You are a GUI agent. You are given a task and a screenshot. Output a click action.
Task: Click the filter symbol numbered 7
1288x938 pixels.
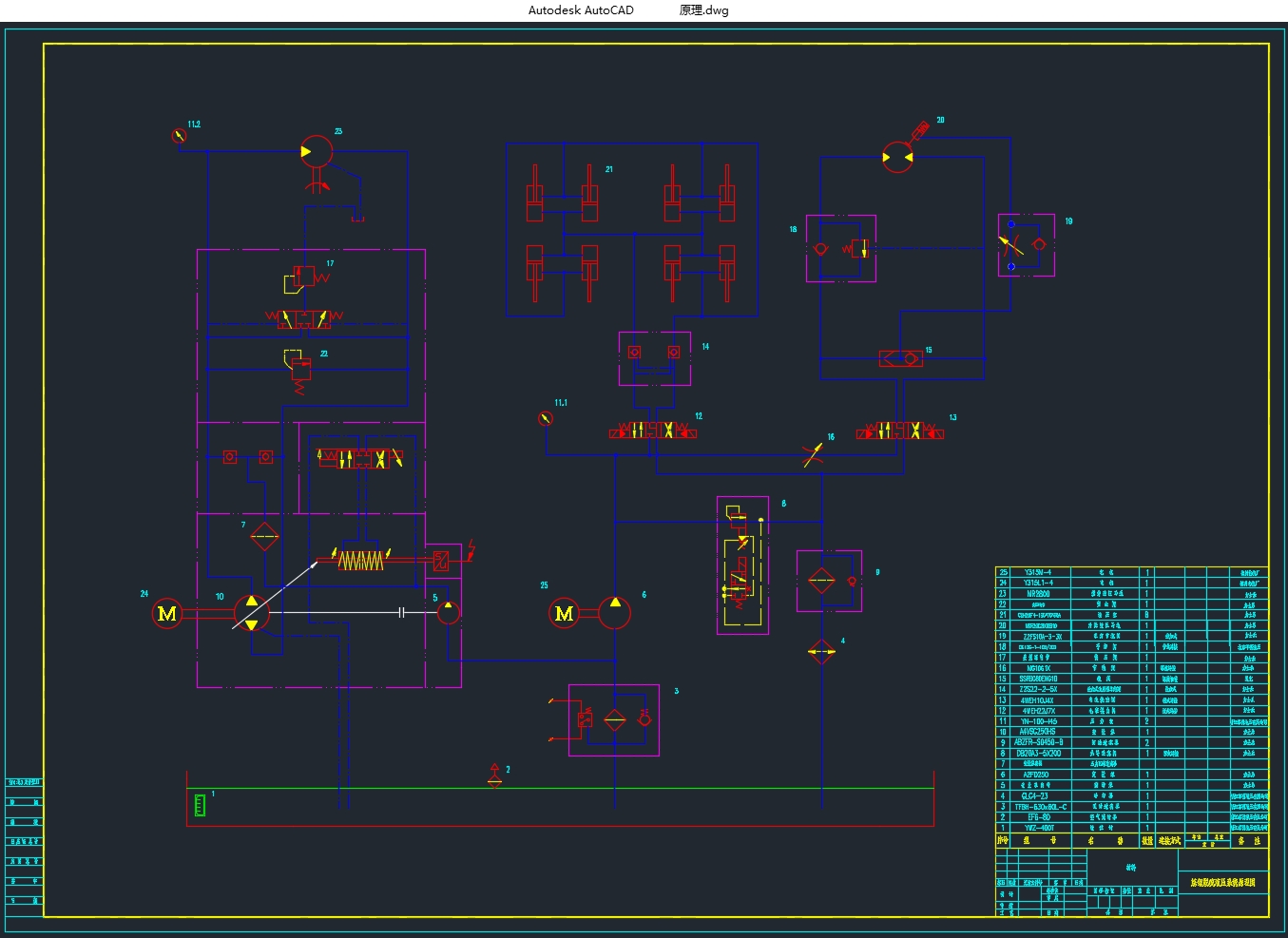(264, 537)
